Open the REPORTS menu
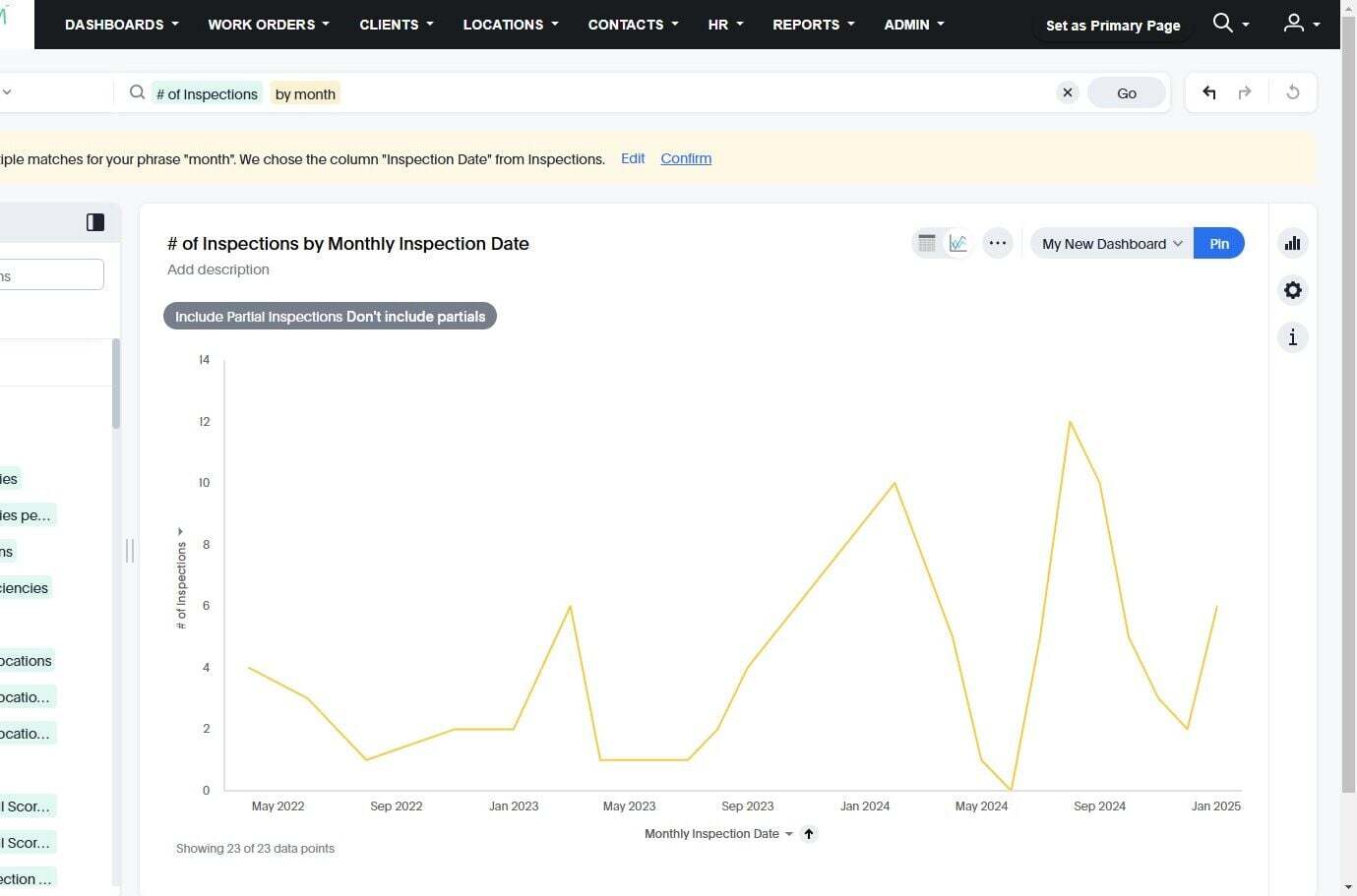Viewport: 1357px width, 896px height. (813, 25)
